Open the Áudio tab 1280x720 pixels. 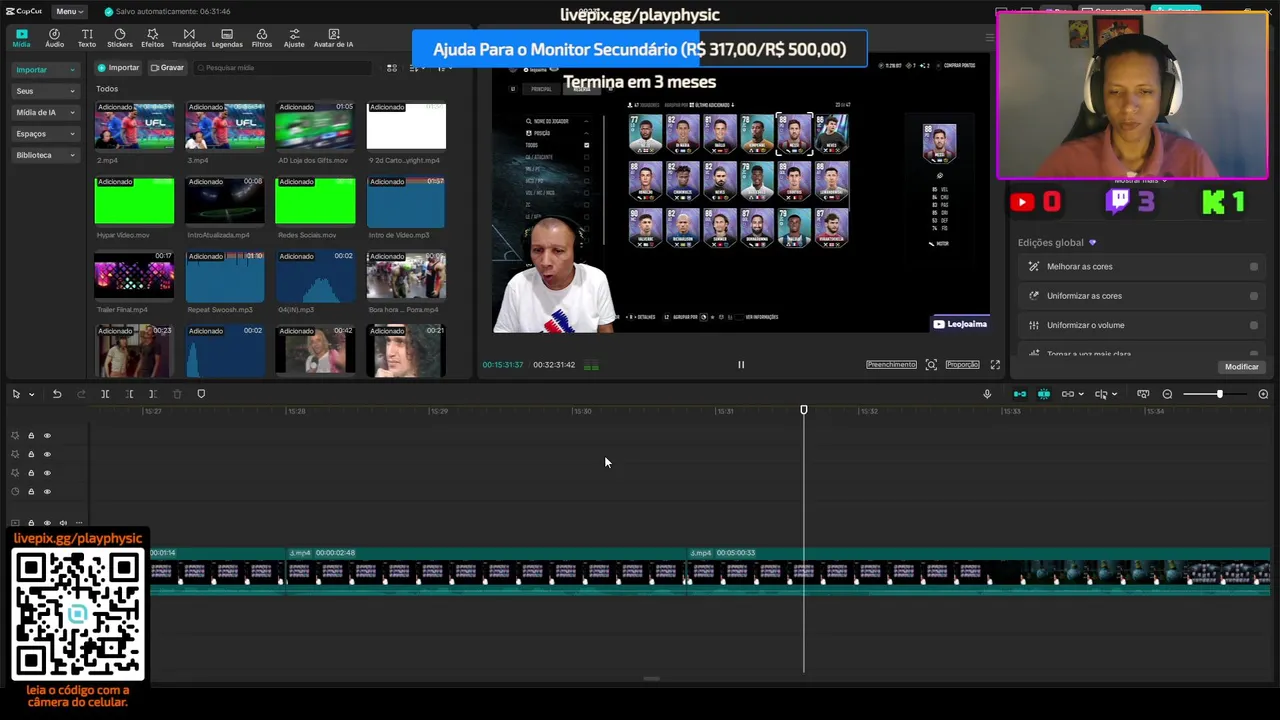pyautogui.click(x=54, y=38)
